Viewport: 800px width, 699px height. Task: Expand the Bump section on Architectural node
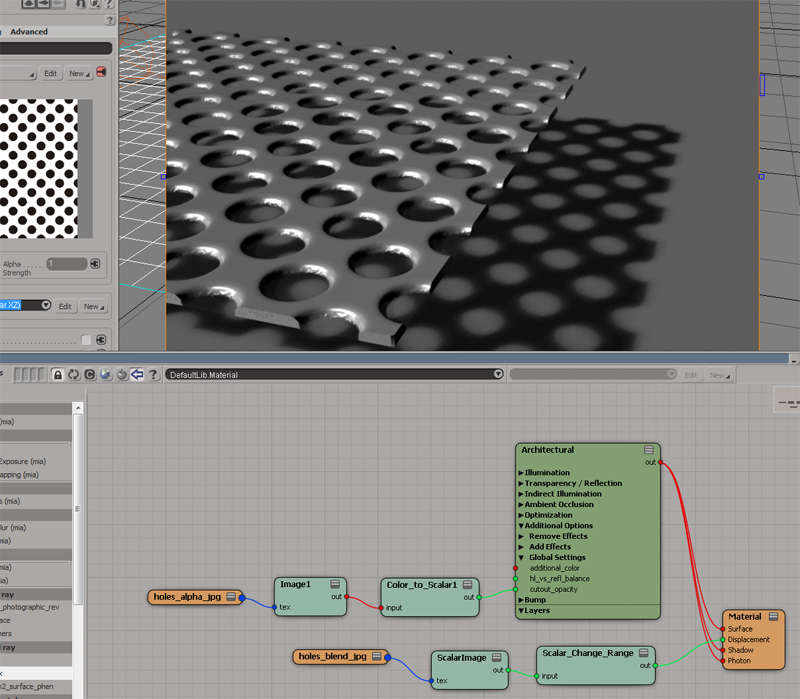(521, 600)
